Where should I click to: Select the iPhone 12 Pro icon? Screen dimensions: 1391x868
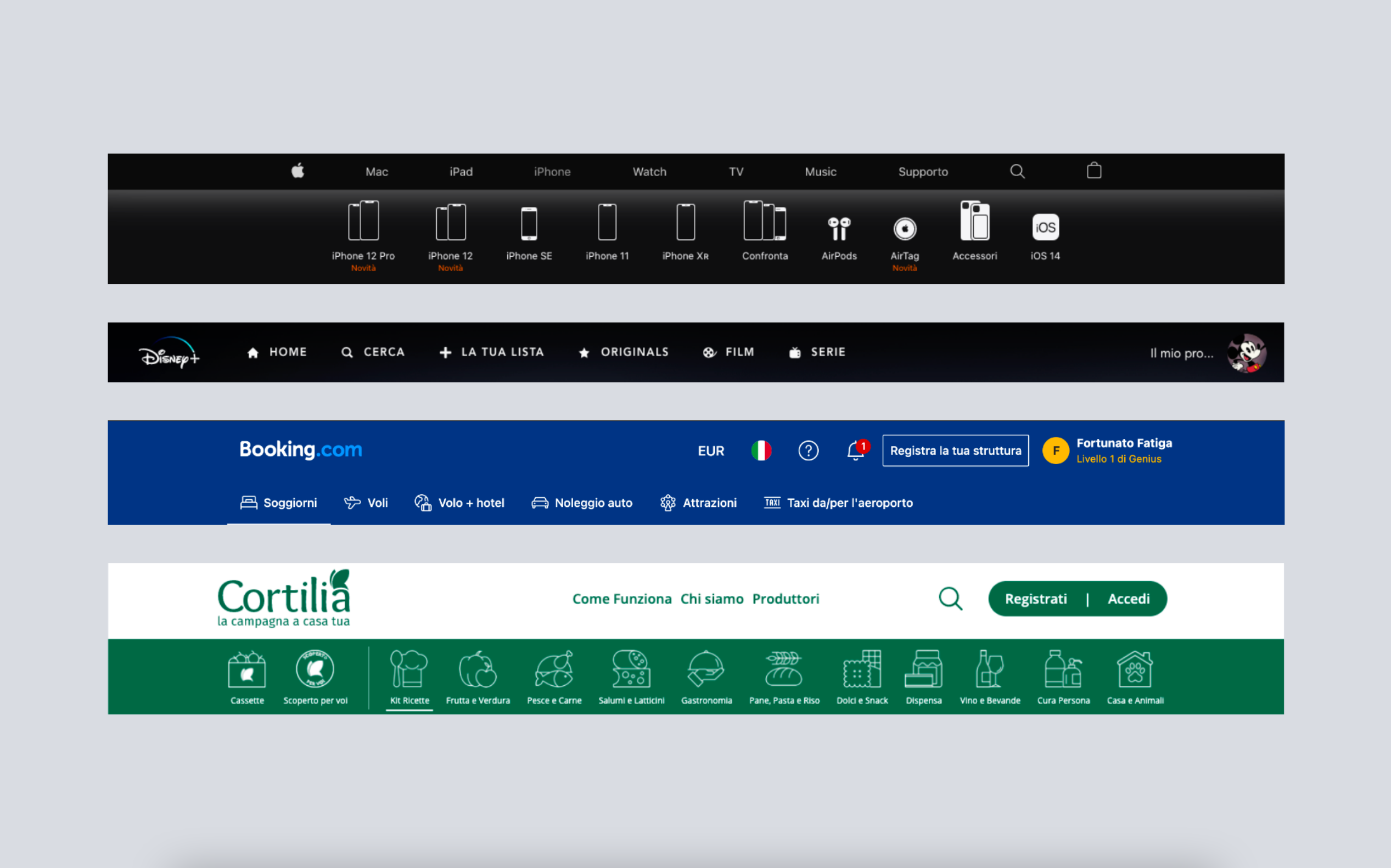tap(363, 221)
